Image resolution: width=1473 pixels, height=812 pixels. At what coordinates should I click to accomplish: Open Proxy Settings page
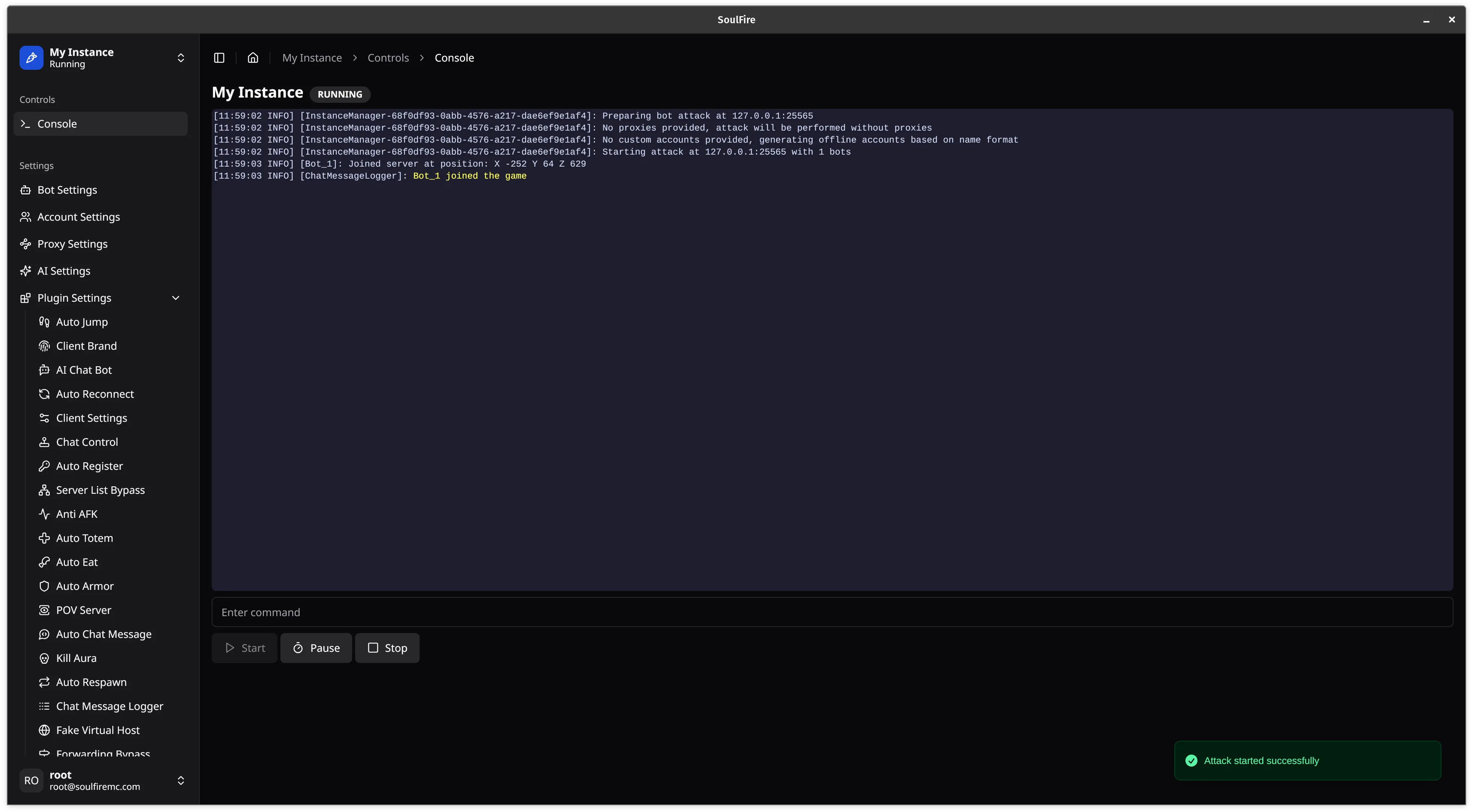tap(72, 244)
